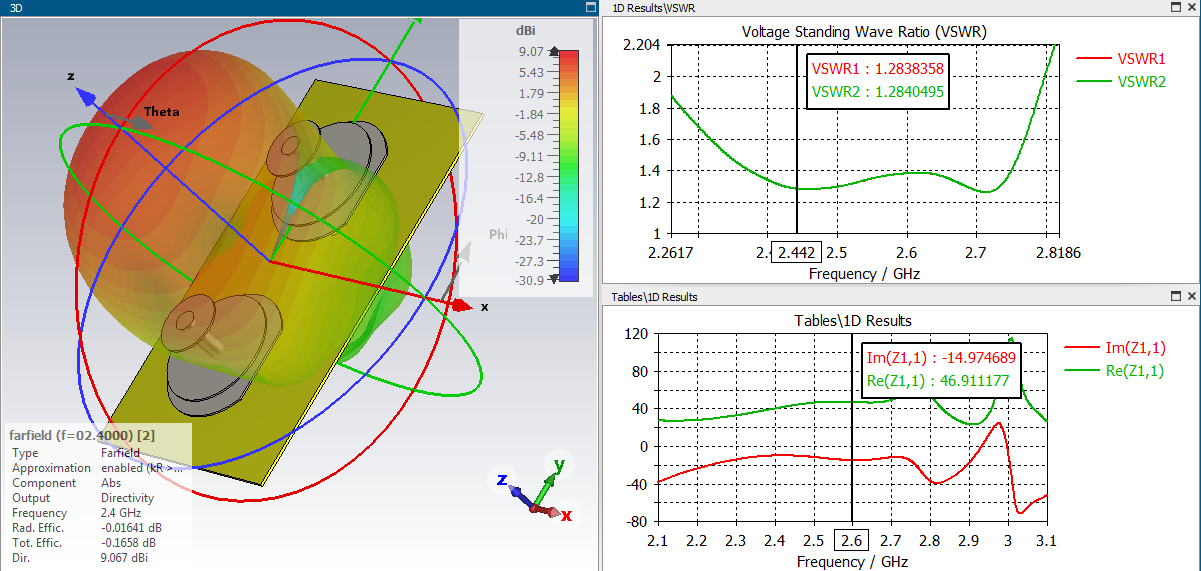The width and height of the screenshot is (1201, 571).
Task: Maximize the 3D view window
Action: click(591, 7)
